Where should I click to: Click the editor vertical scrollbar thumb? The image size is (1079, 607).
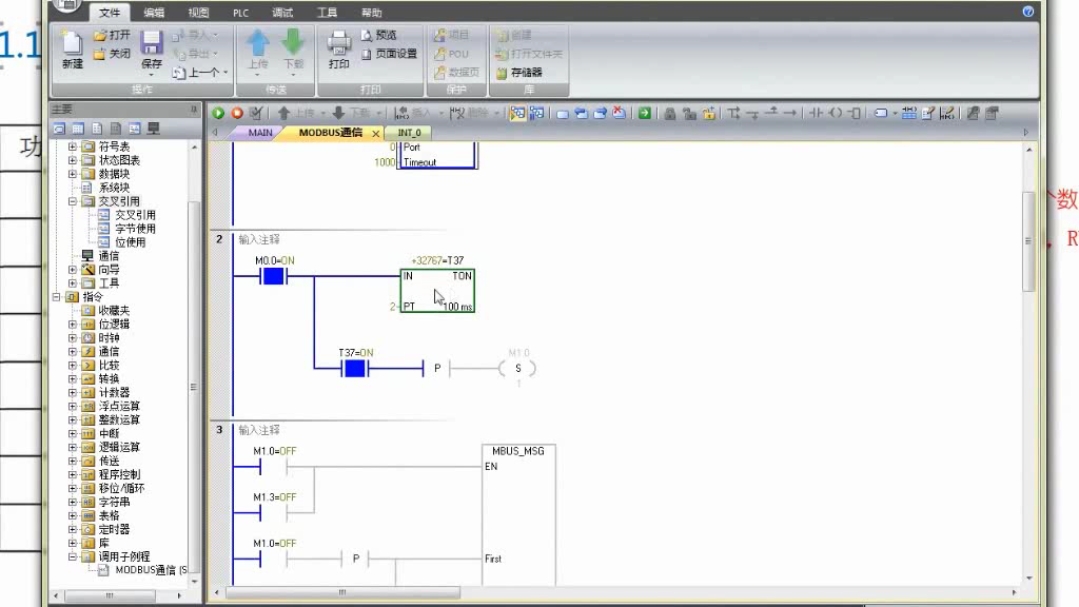pos(1029,241)
